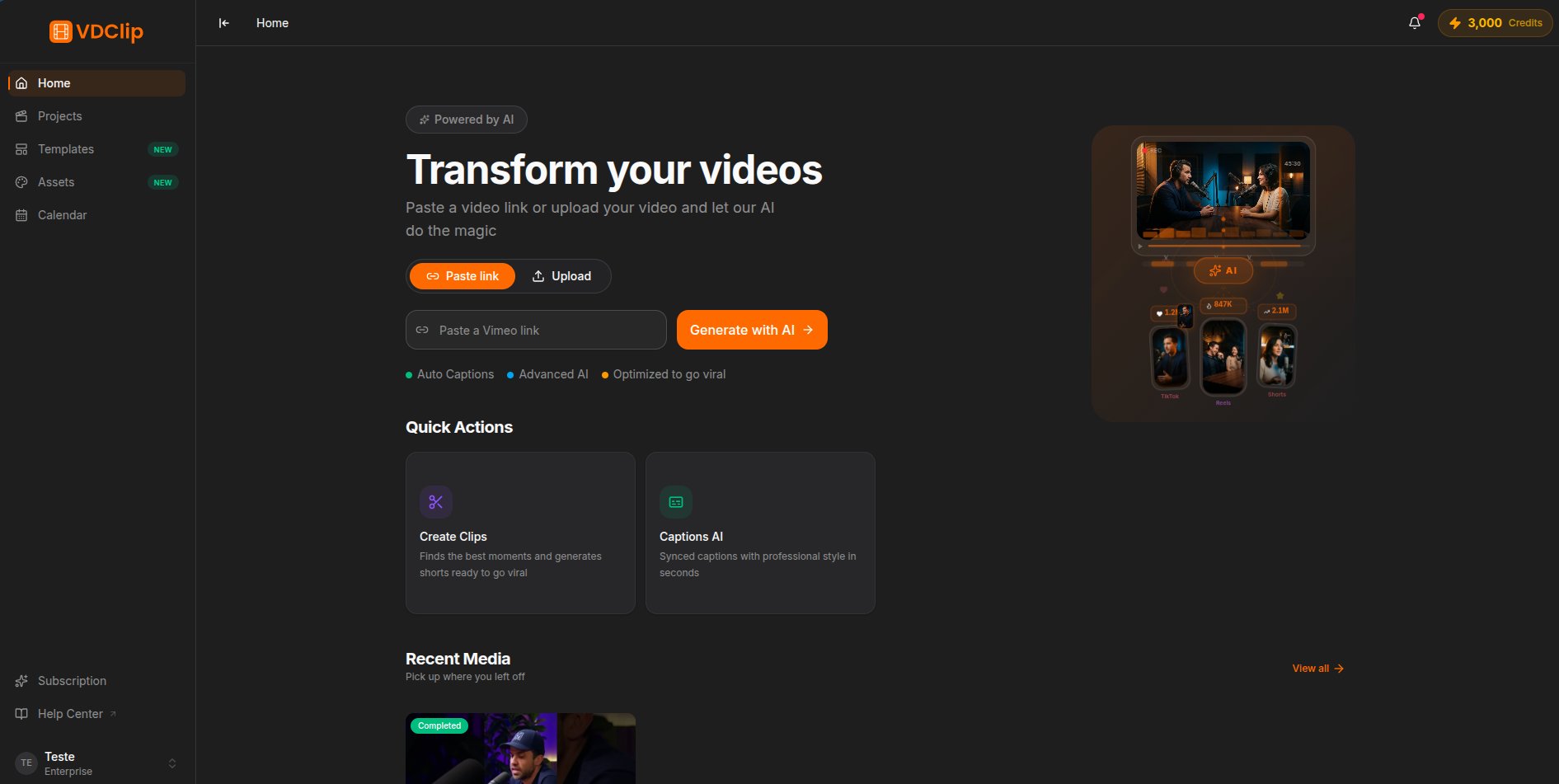Click the Advanced AI label
1559x784 pixels.
pos(553,374)
